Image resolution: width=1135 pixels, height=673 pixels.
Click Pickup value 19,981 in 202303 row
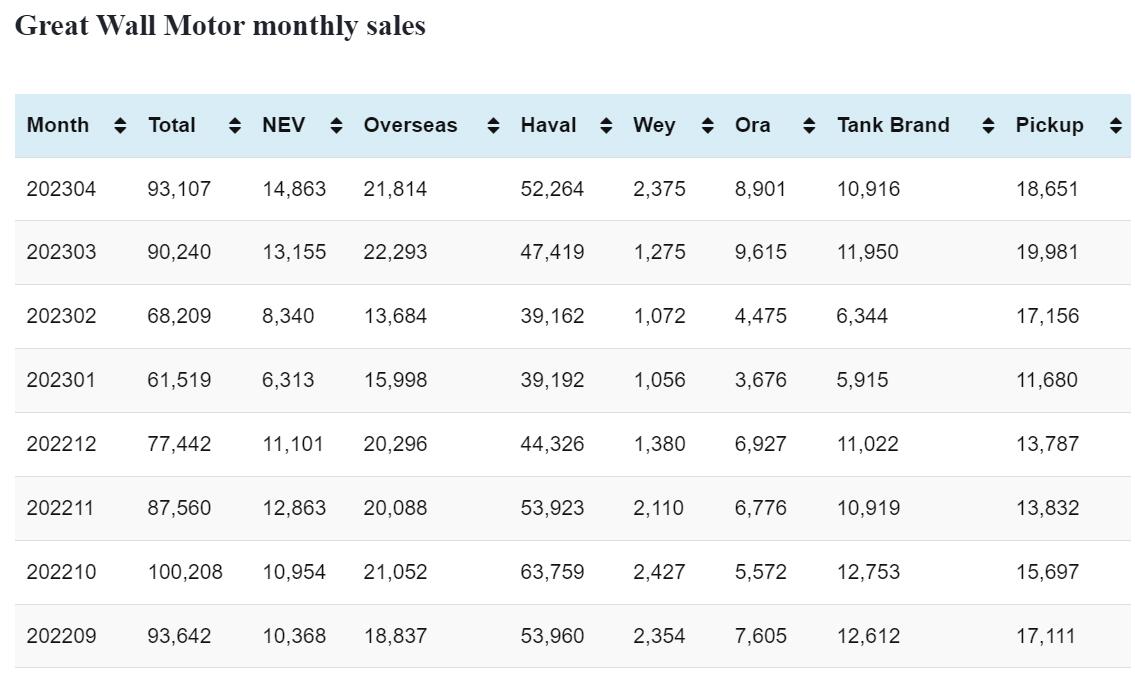1047,252
